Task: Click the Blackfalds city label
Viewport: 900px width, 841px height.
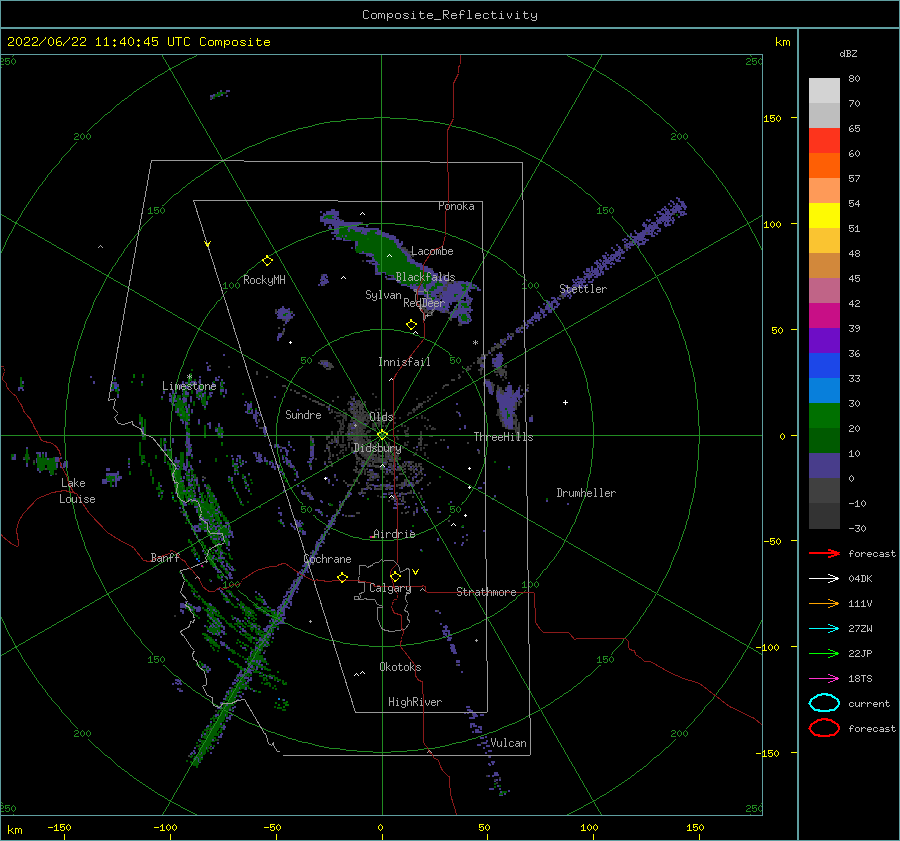Action: (x=425, y=277)
